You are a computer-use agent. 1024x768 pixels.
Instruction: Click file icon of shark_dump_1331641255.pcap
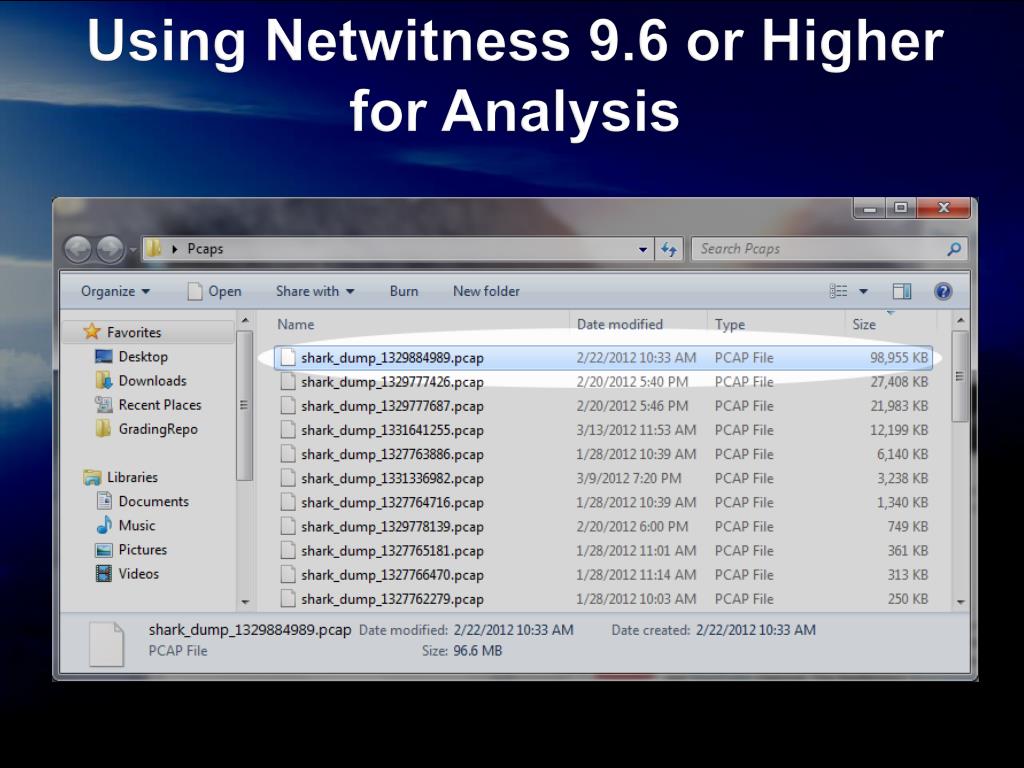288,430
